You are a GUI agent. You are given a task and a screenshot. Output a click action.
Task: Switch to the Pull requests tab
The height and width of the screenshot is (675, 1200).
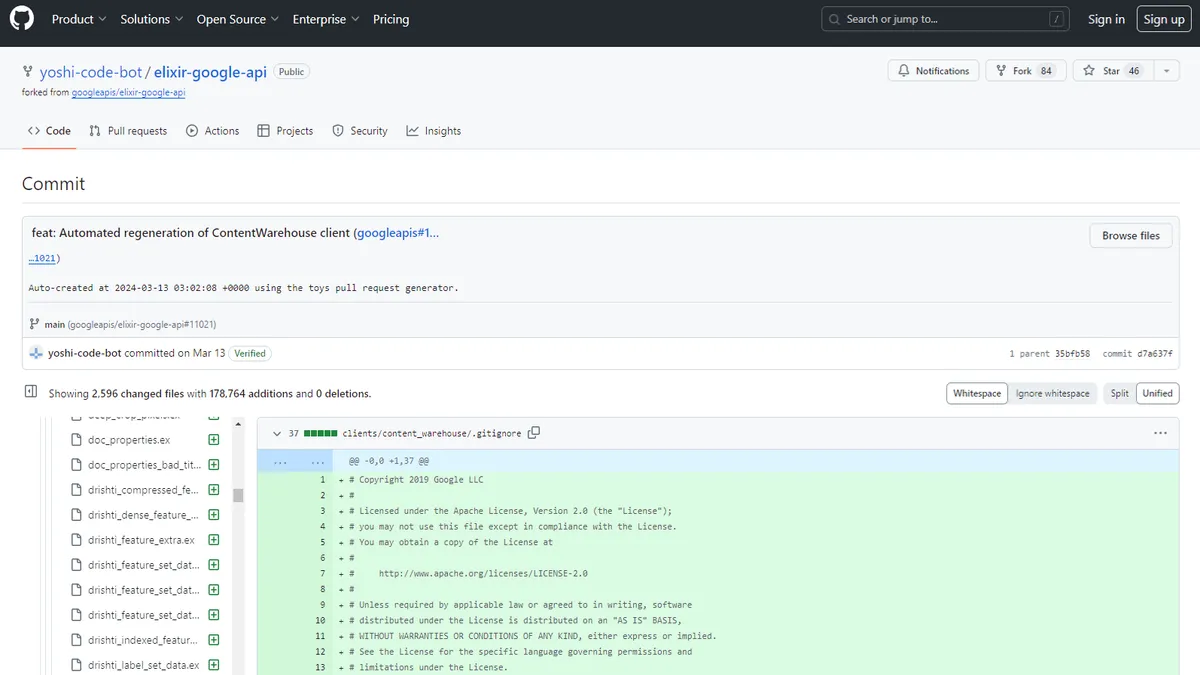point(128,131)
